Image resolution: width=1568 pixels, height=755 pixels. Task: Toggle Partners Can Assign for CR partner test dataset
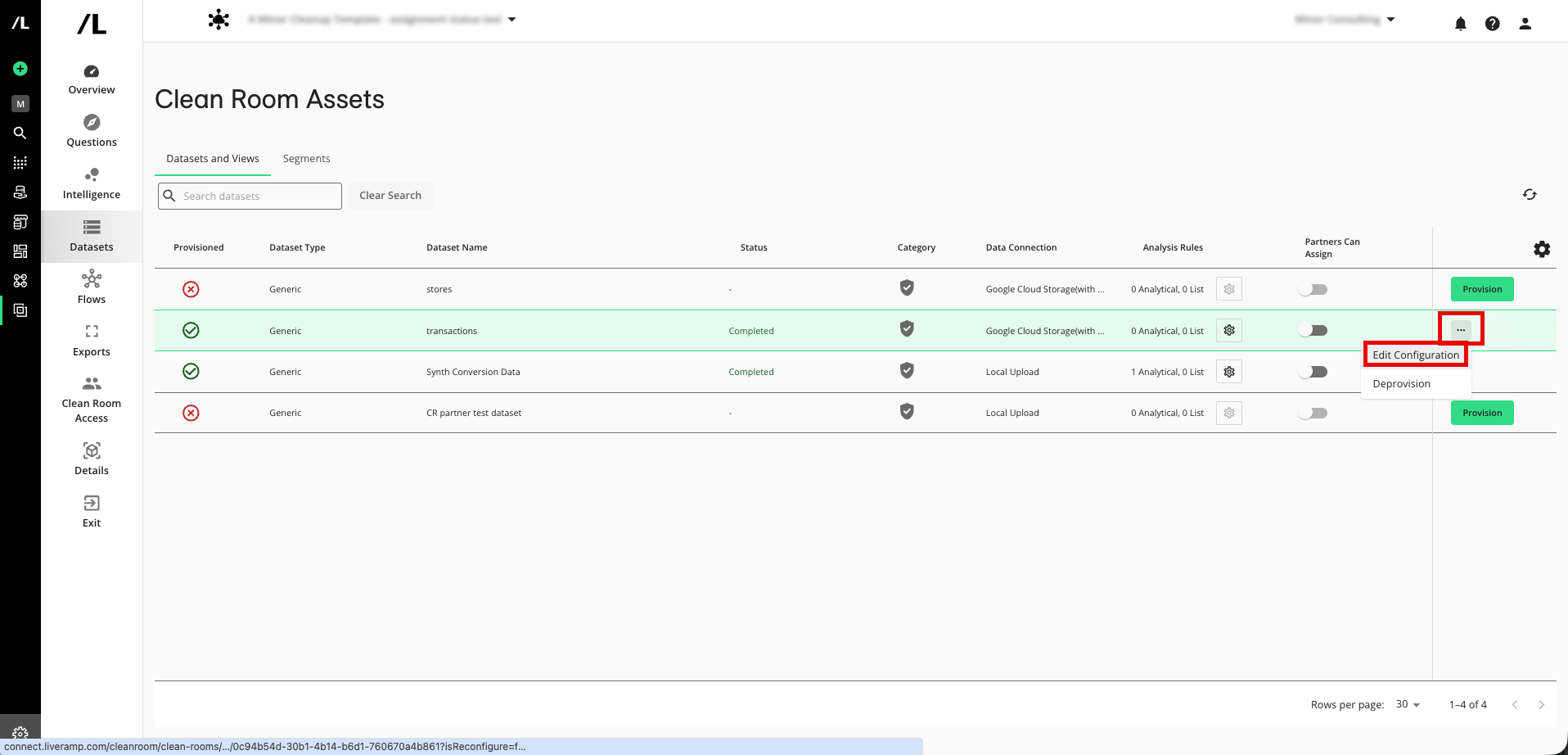click(1313, 413)
